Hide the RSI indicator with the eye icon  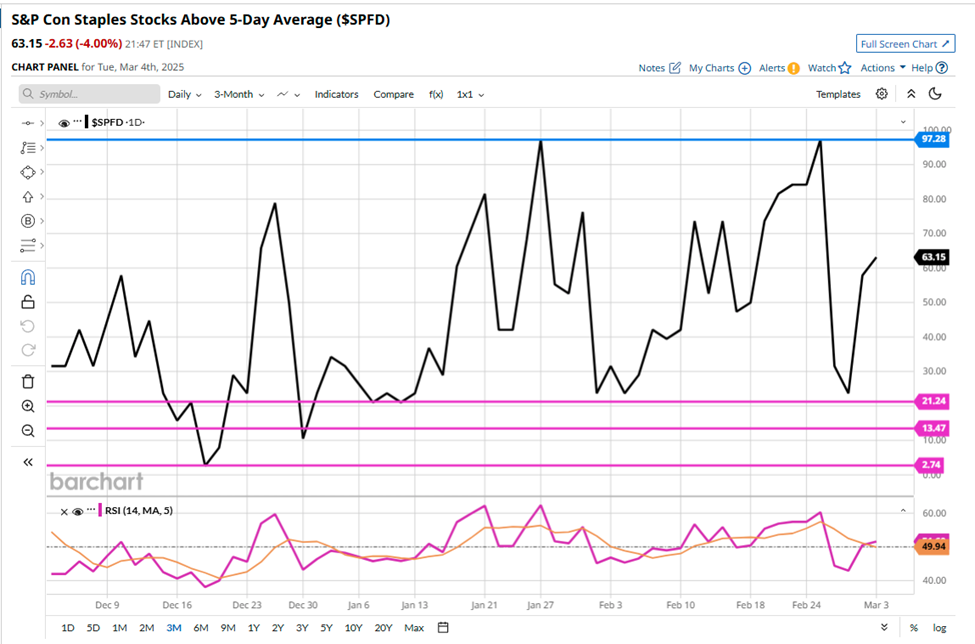pos(77,511)
